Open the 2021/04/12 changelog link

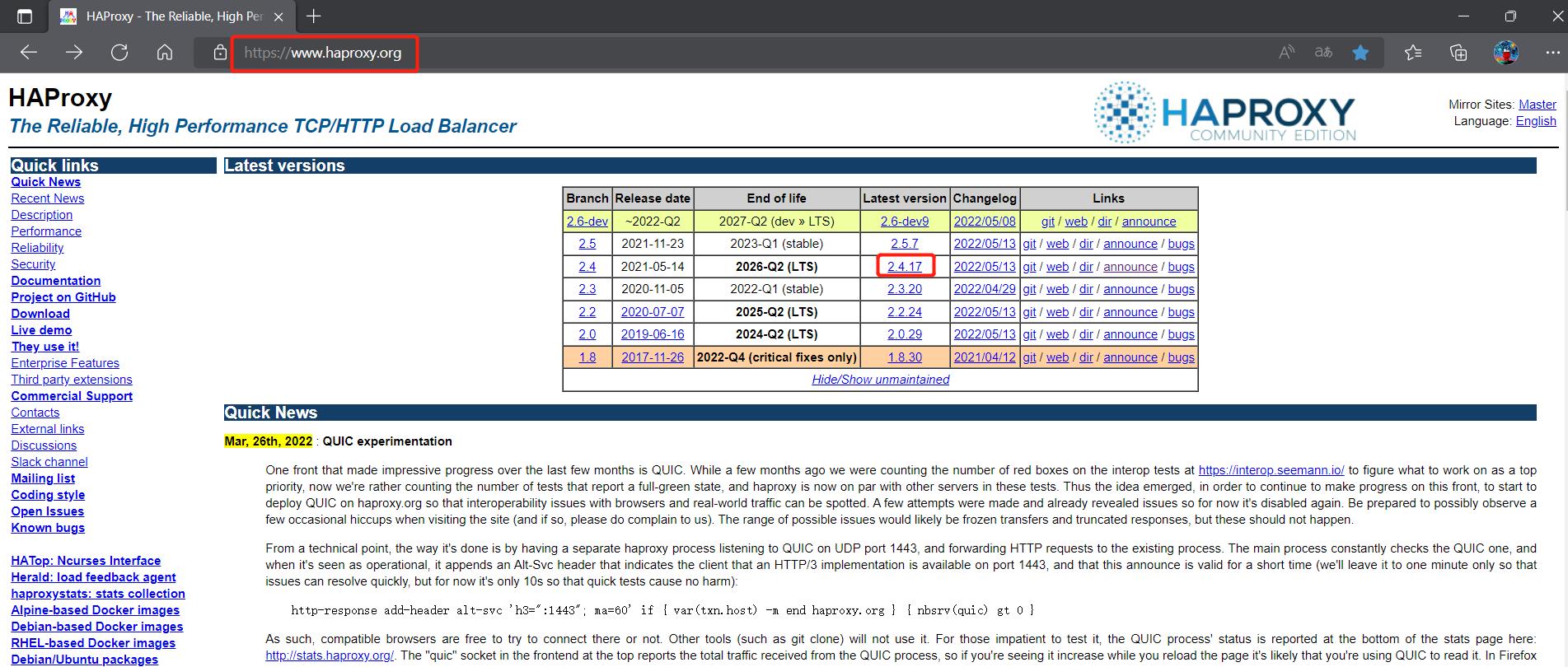985,357
